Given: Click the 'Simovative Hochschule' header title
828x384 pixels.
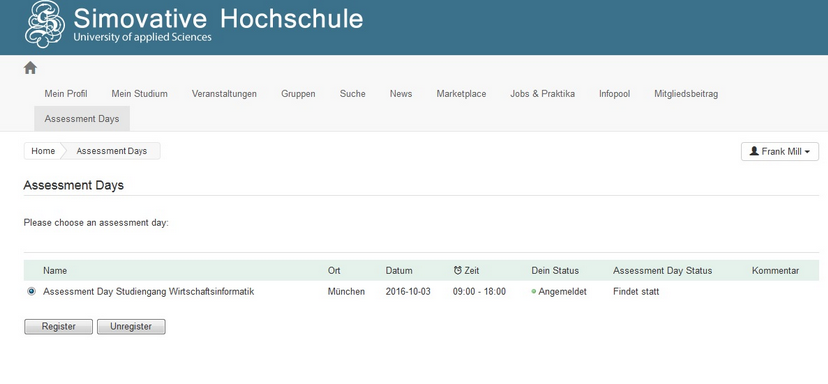Looking at the screenshot, I should click(x=218, y=19).
